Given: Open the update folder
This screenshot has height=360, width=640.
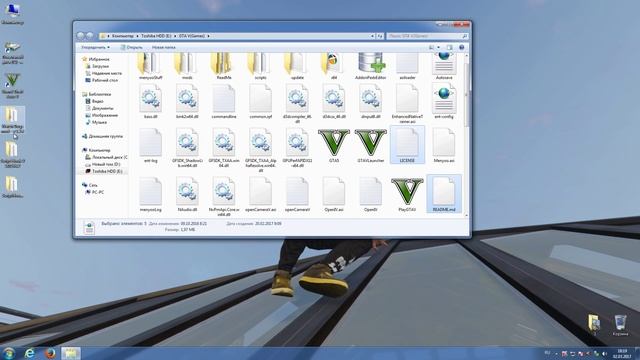Looking at the screenshot, I should pos(297,66).
